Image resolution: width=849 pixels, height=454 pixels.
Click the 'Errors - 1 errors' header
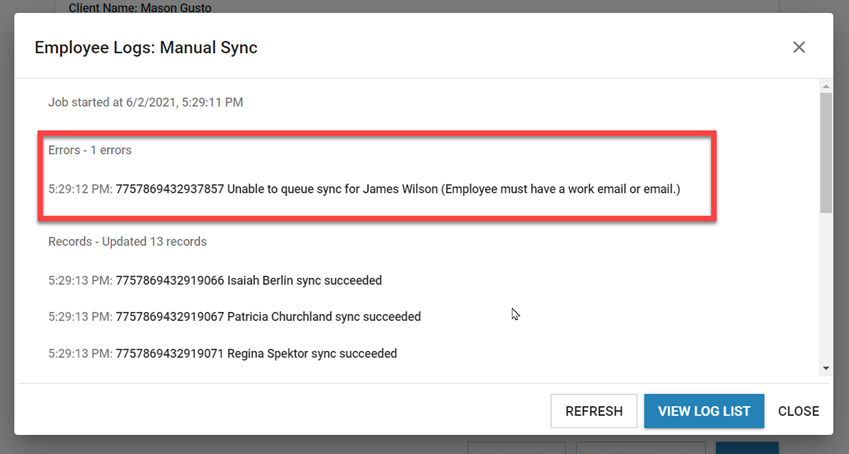tap(90, 150)
